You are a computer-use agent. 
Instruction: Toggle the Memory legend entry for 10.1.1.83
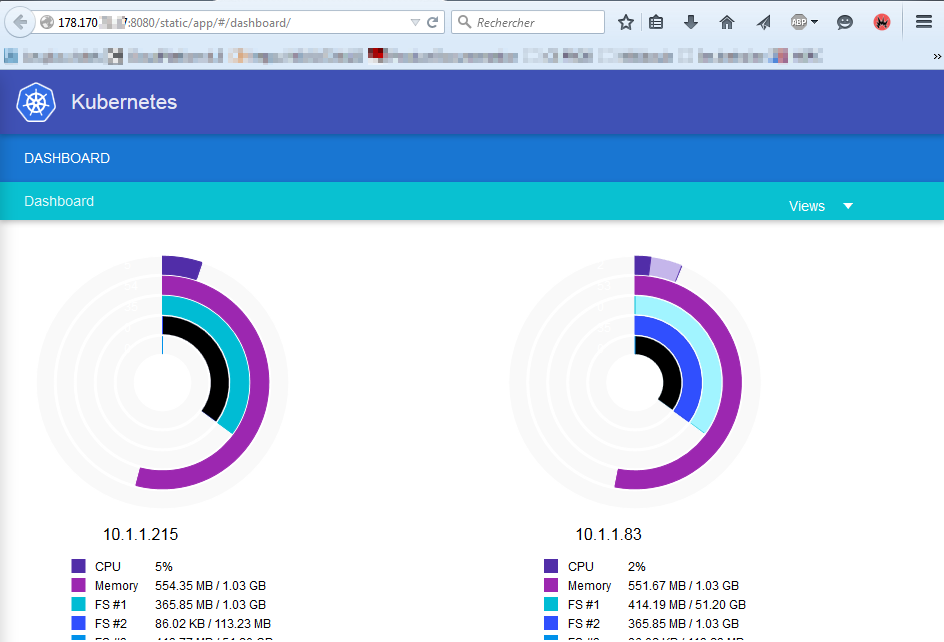pyautogui.click(x=589, y=585)
